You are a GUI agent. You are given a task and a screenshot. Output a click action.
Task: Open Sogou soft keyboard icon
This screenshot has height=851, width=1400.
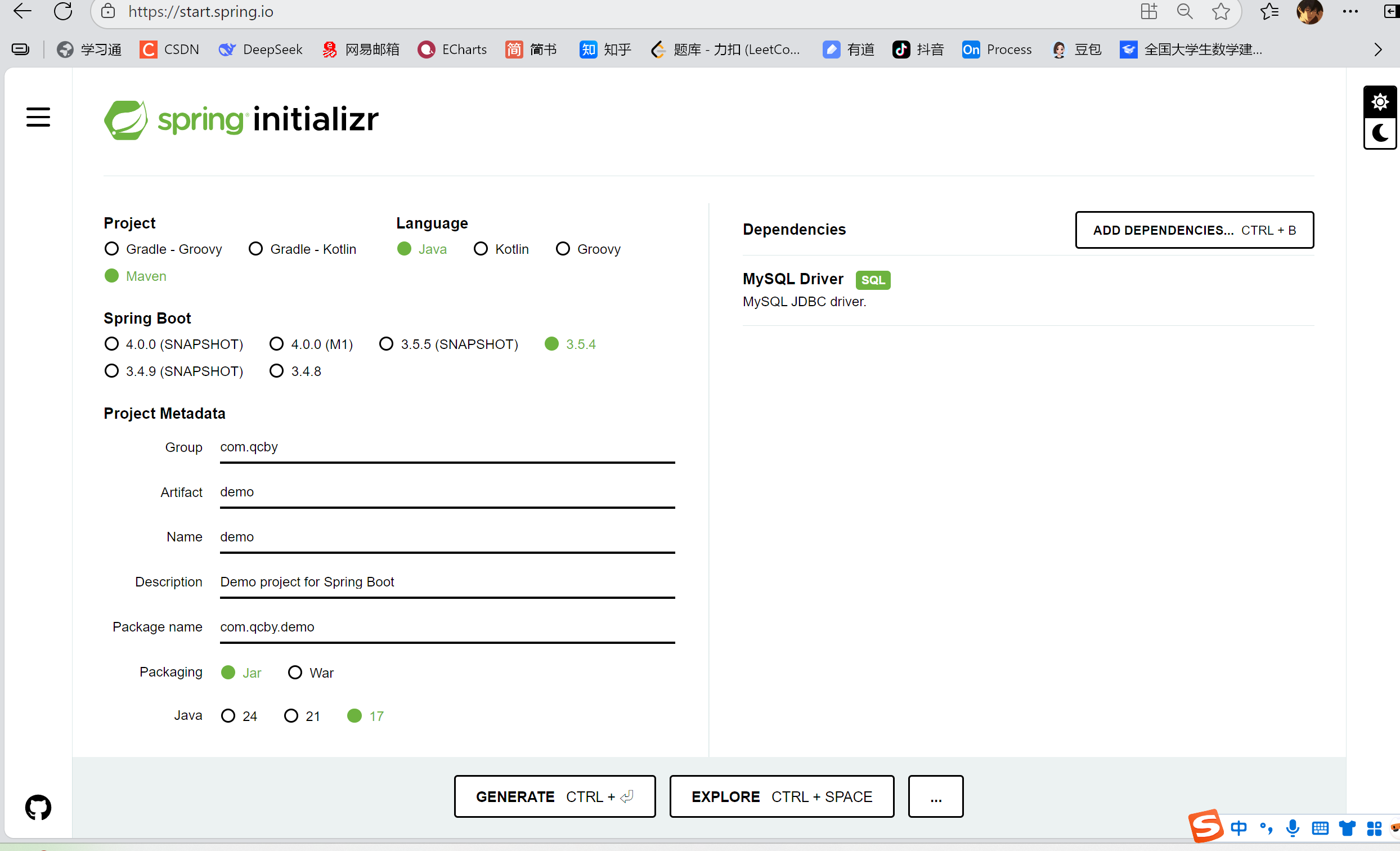(x=1320, y=828)
